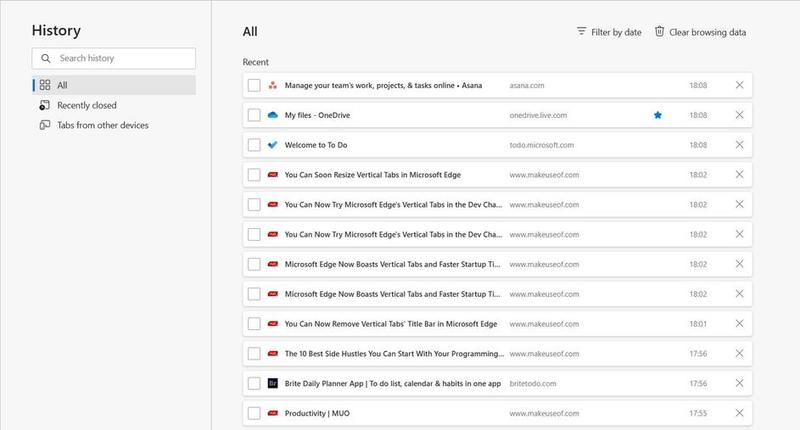The height and width of the screenshot is (430, 800).
Task: Open the 10 Best Side Hustles article
Action: [x=394, y=353]
